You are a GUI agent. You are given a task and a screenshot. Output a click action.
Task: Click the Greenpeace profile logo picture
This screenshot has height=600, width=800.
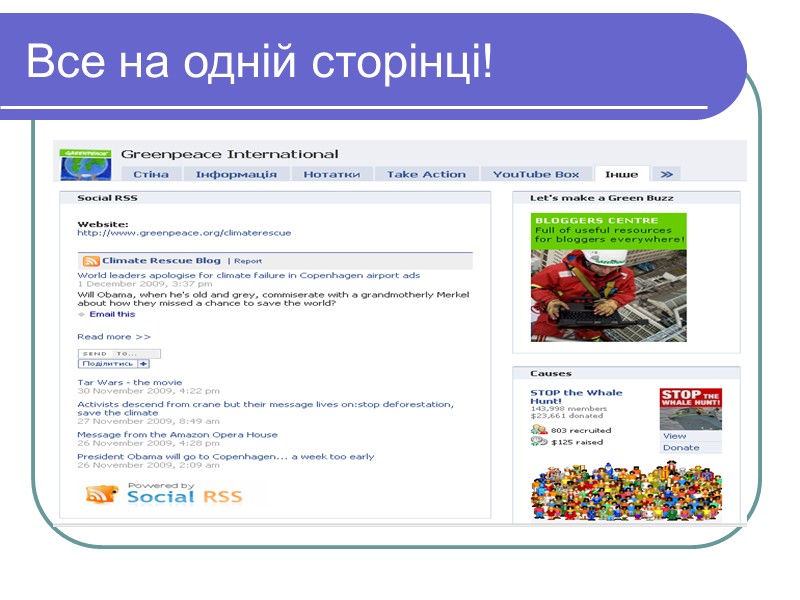85,164
